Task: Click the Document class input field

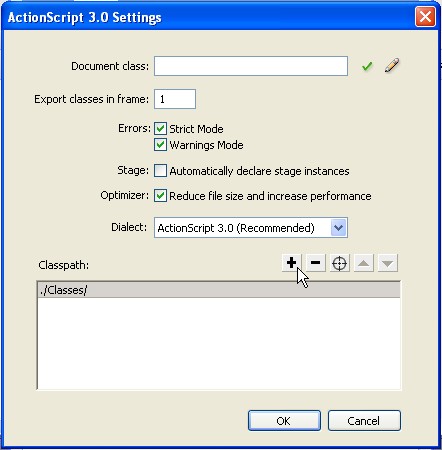Action: coord(251,66)
